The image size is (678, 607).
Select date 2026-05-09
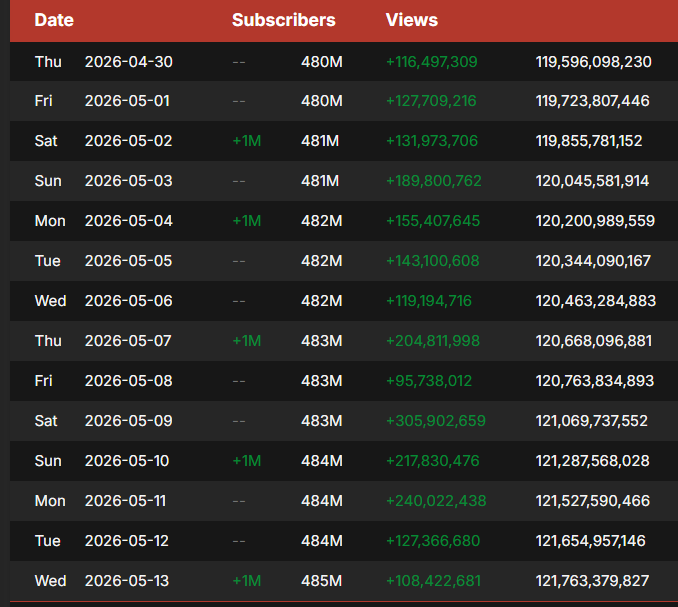[x=128, y=421]
